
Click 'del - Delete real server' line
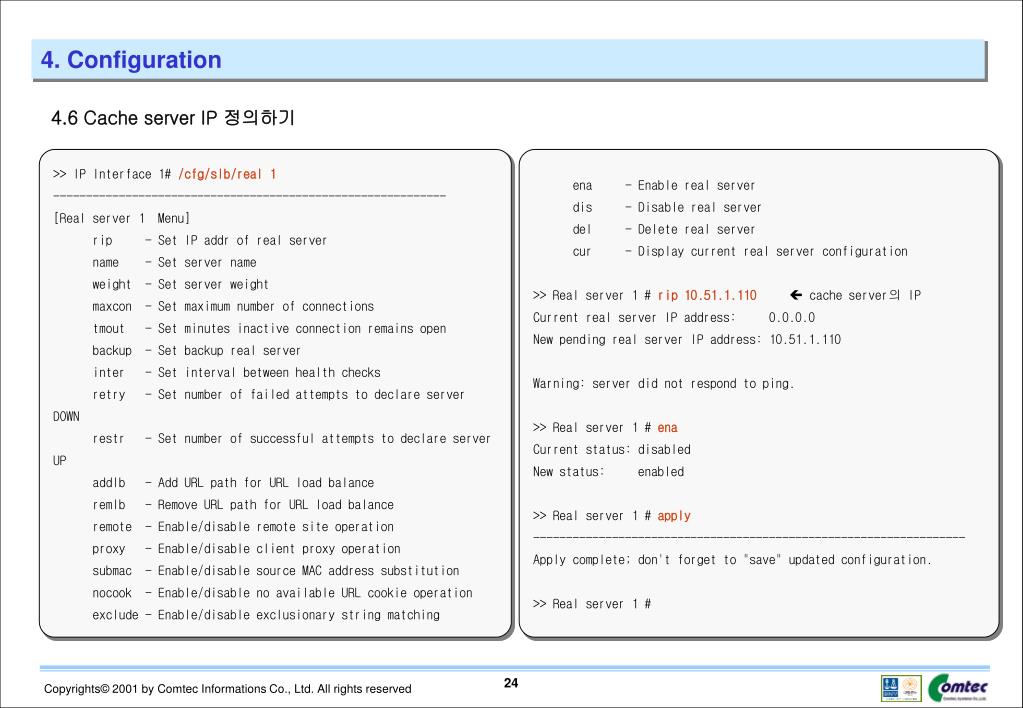[x=664, y=230]
